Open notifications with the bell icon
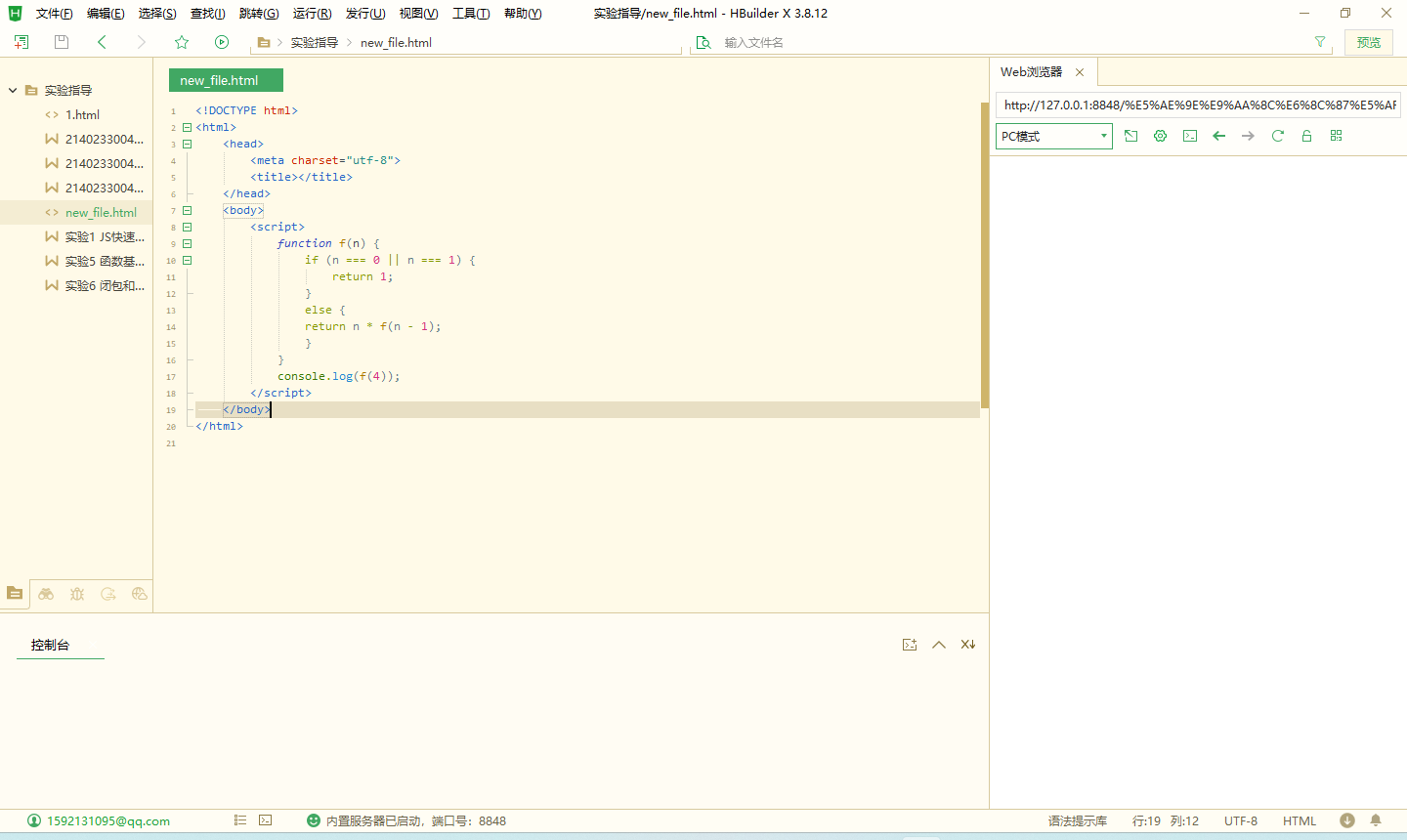The height and width of the screenshot is (840, 1407). click(x=1376, y=820)
